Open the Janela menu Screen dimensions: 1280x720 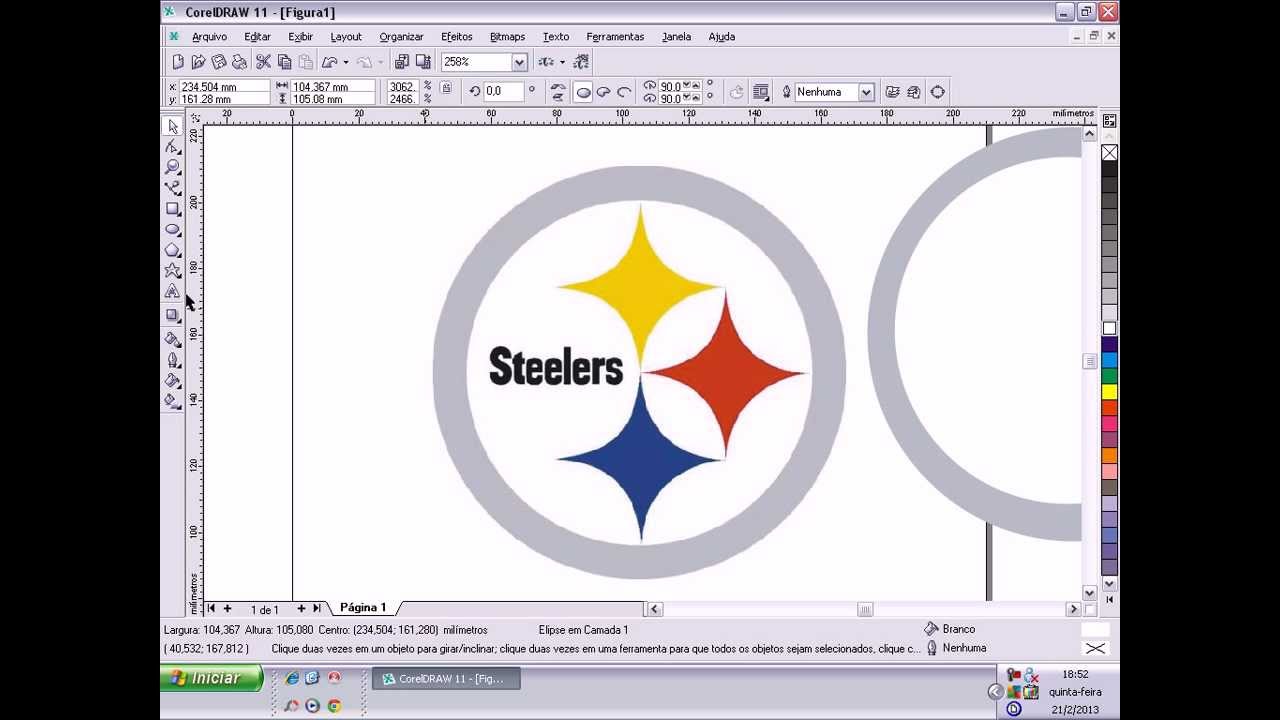[x=676, y=37]
